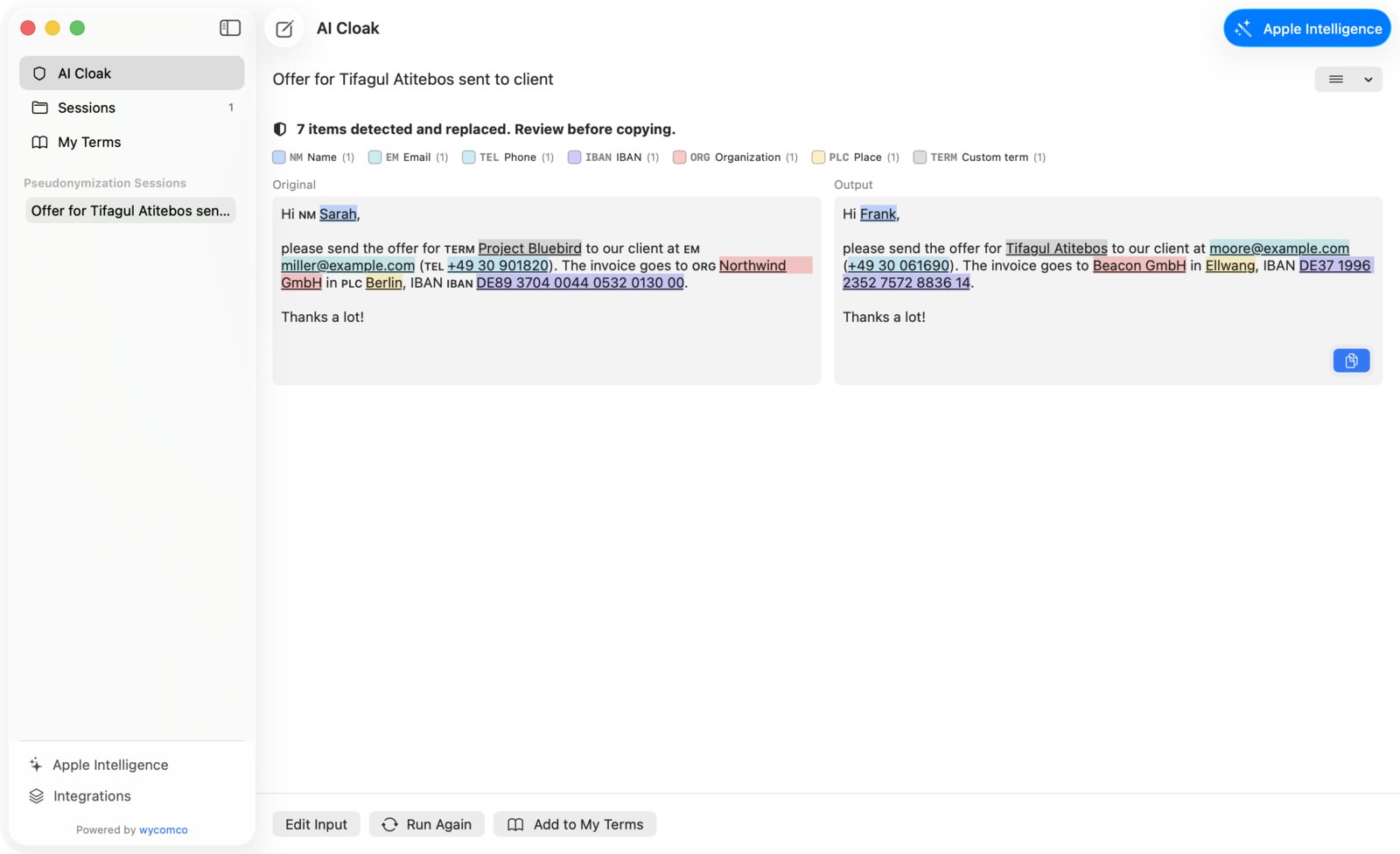Screen dimensions: 1400x854
Task: Click the Run Again button
Action: coord(427,824)
